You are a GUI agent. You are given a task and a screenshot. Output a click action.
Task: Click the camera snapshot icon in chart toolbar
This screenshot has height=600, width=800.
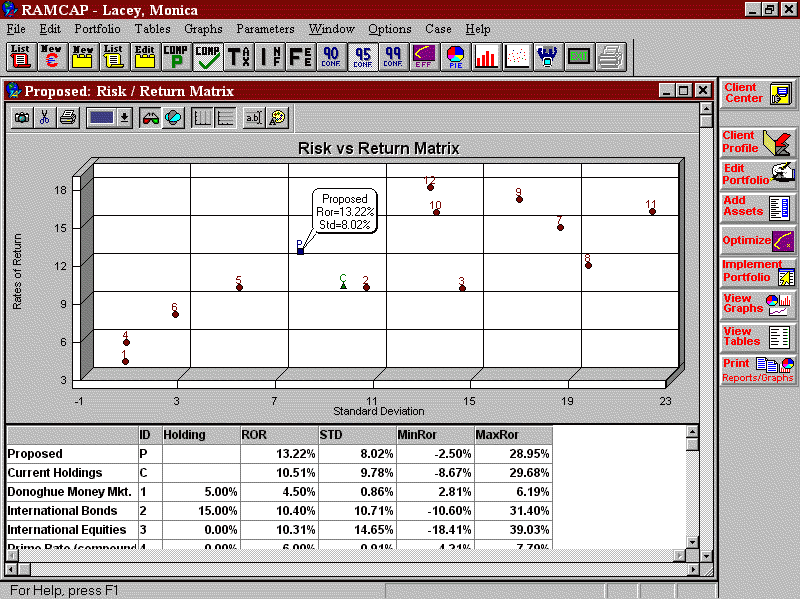pyautogui.click(x=21, y=117)
